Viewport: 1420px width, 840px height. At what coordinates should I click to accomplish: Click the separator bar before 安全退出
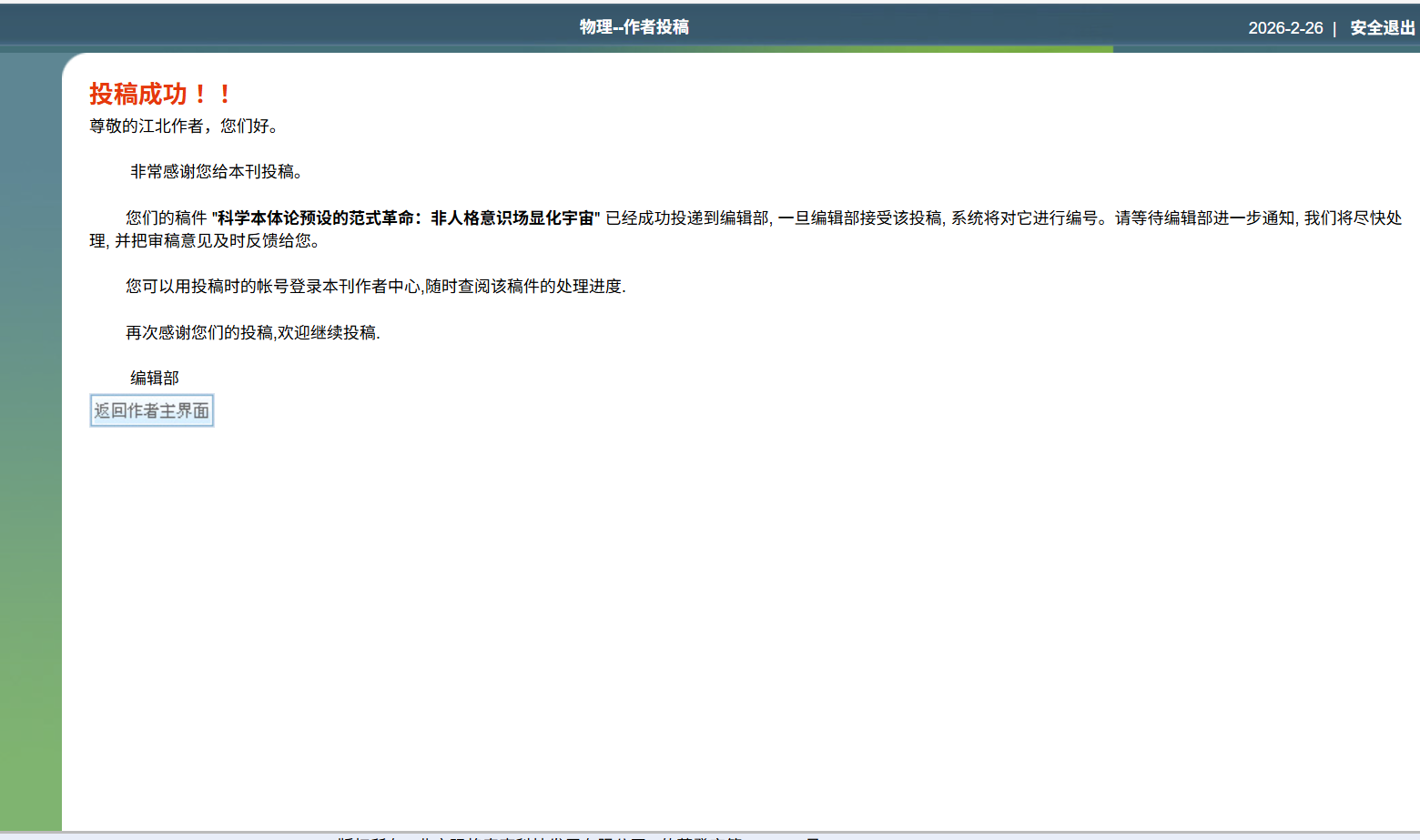[x=1334, y=29]
